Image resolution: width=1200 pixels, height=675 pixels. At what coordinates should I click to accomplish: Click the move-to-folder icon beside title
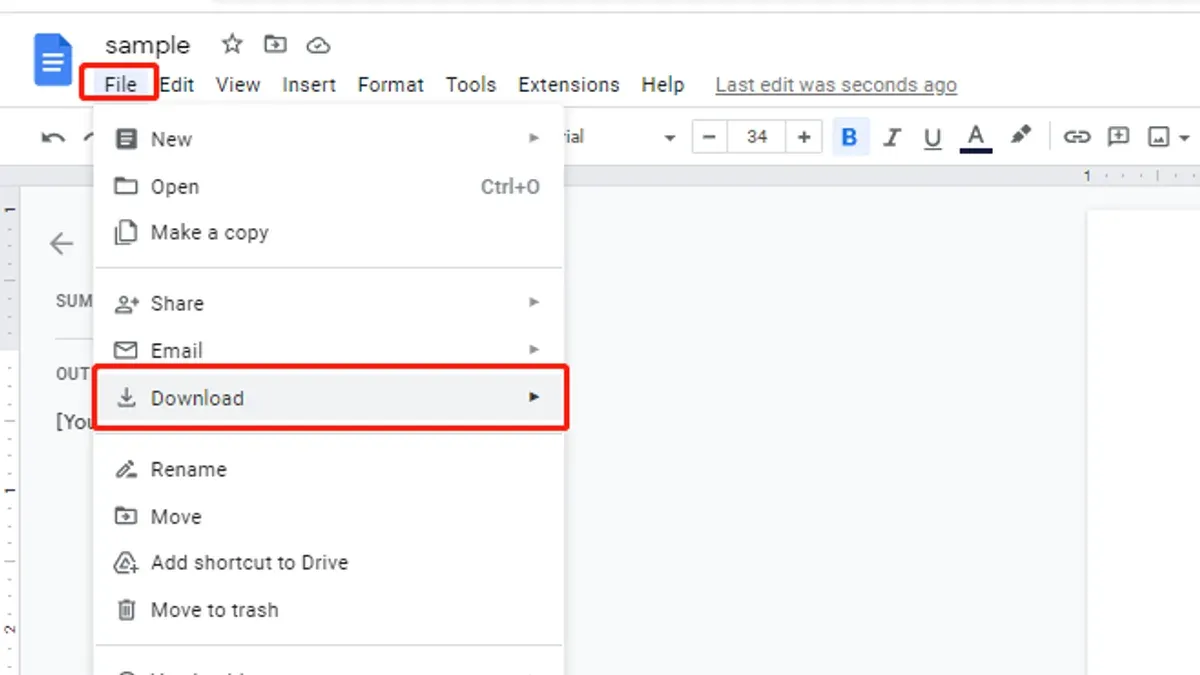coord(275,44)
